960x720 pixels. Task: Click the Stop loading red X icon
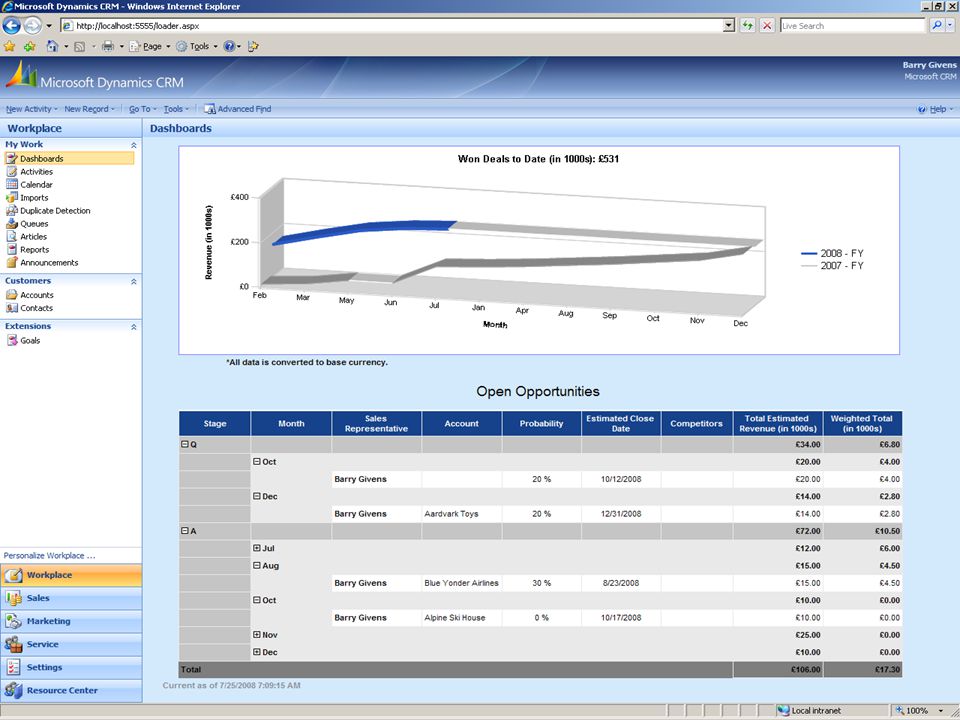click(767, 26)
